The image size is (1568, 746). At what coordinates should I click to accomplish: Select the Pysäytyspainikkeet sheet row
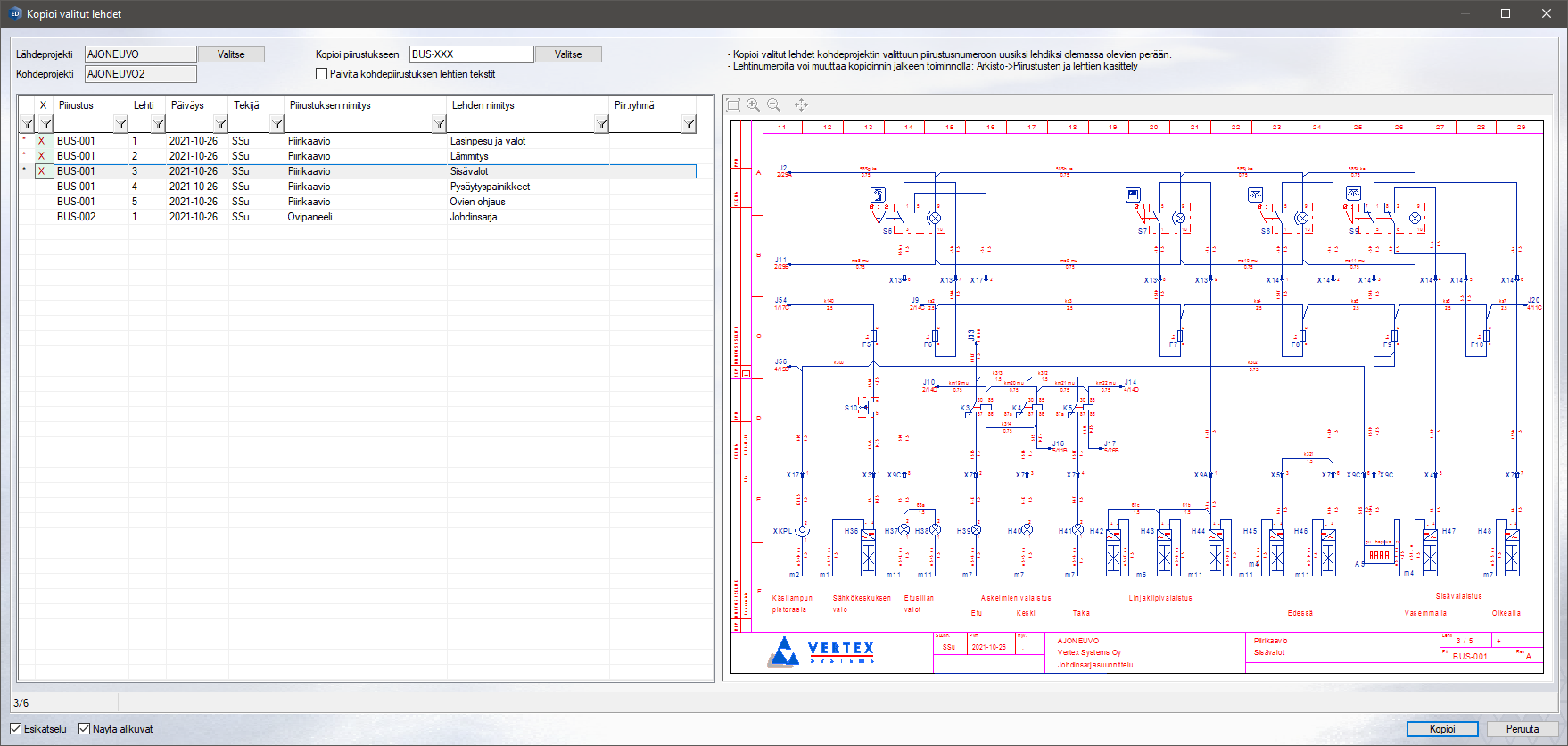pyautogui.click(x=489, y=186)
